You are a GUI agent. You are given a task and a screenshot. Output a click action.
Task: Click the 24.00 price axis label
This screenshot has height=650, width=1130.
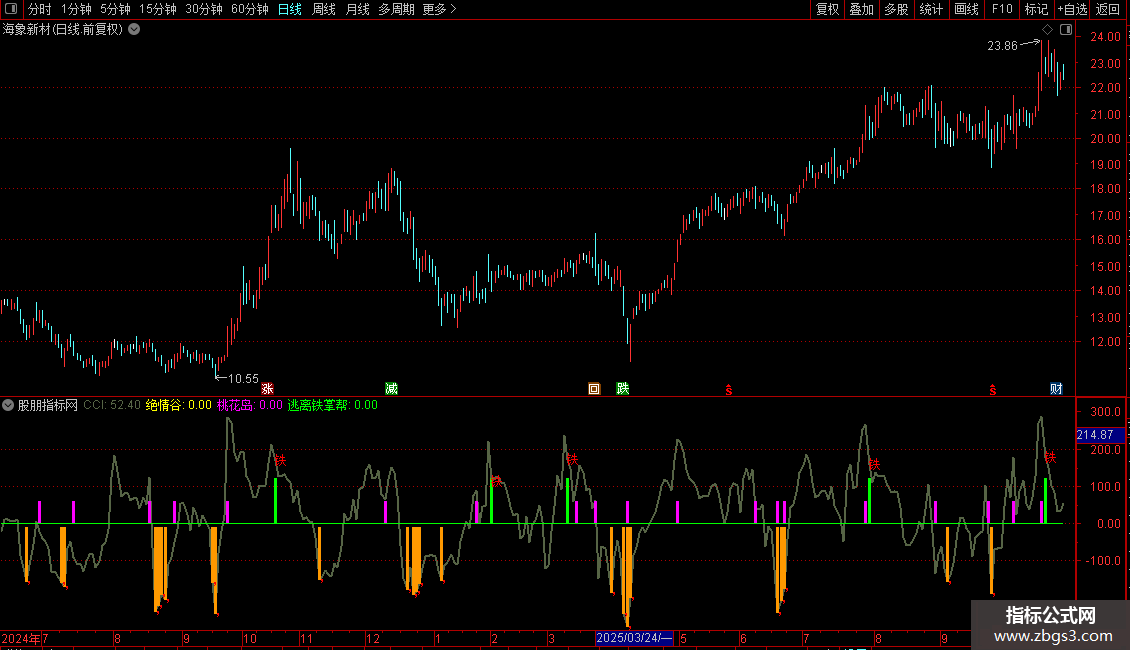[1105, 37]
